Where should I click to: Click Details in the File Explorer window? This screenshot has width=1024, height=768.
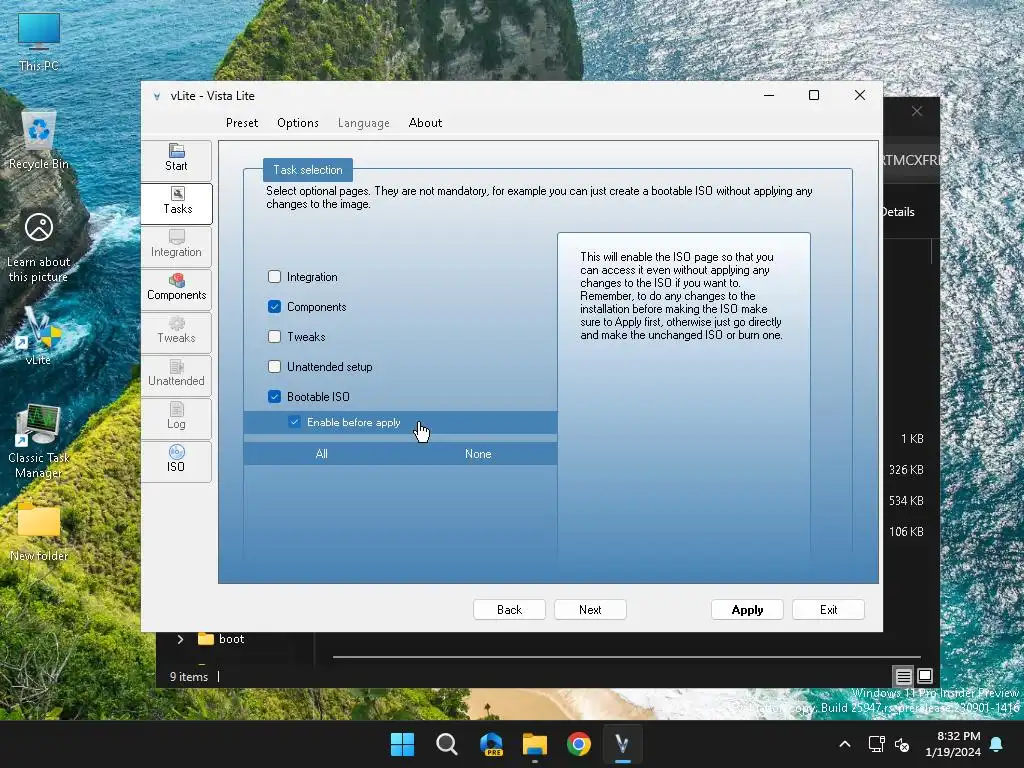click(899, 212)
